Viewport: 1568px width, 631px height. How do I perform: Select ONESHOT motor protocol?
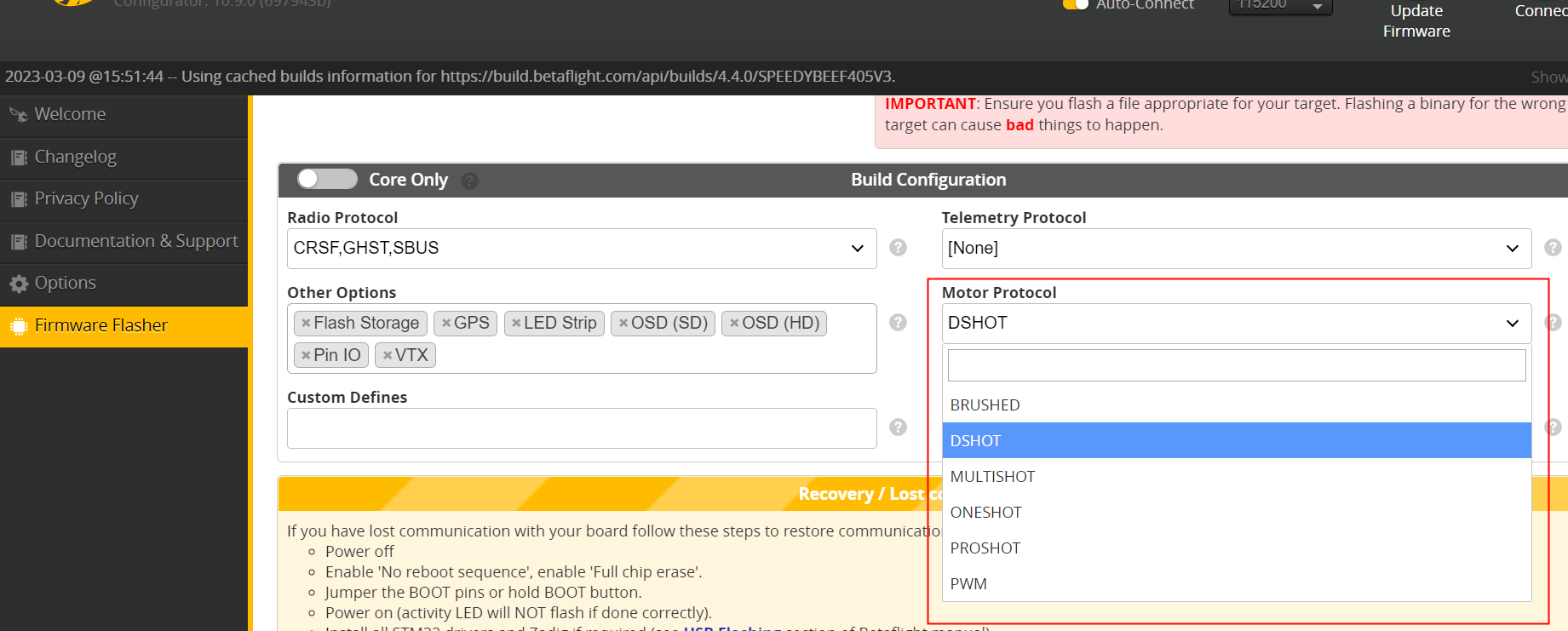pos(1237,513)
